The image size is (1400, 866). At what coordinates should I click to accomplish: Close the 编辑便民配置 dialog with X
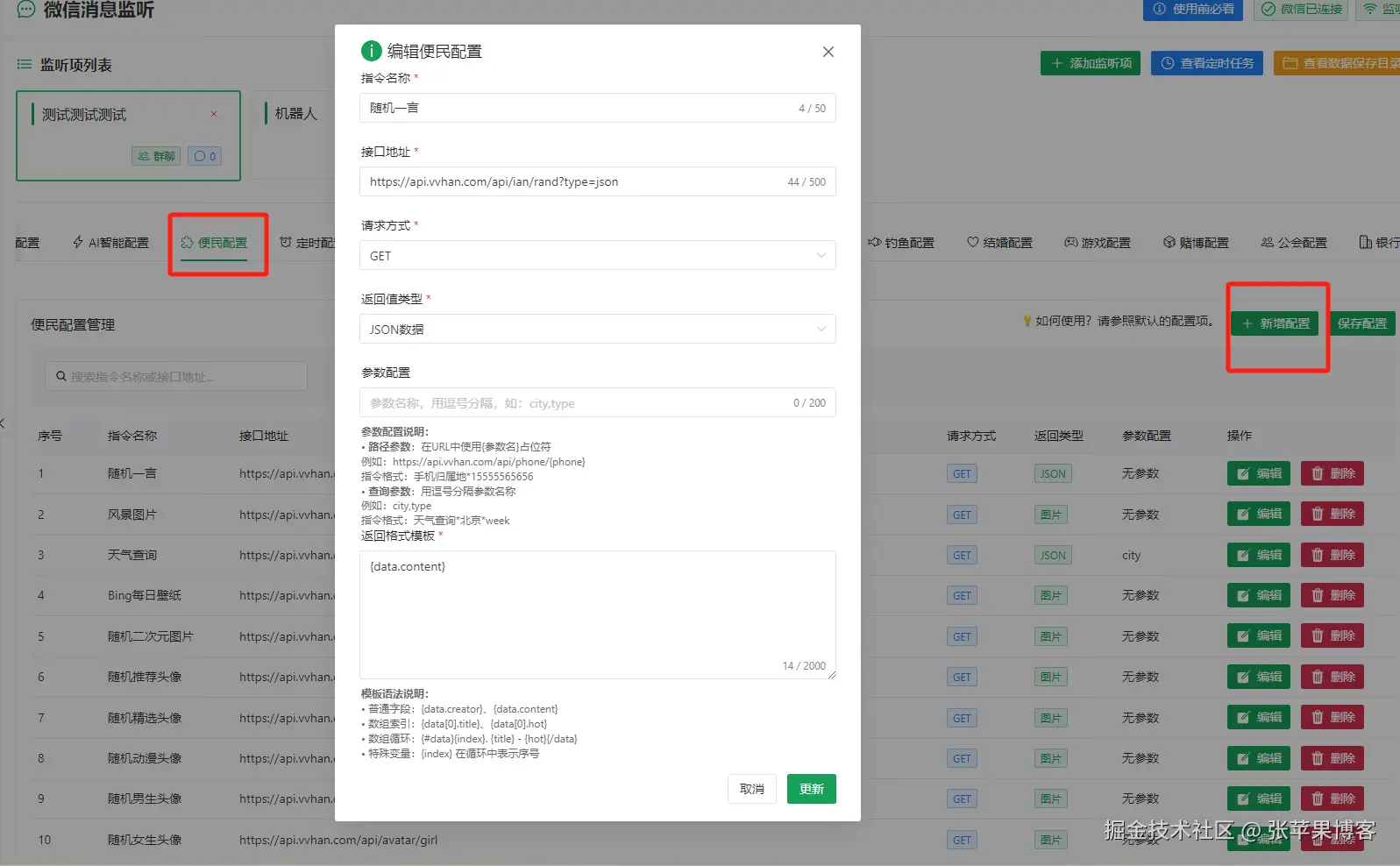coord(828,52)
